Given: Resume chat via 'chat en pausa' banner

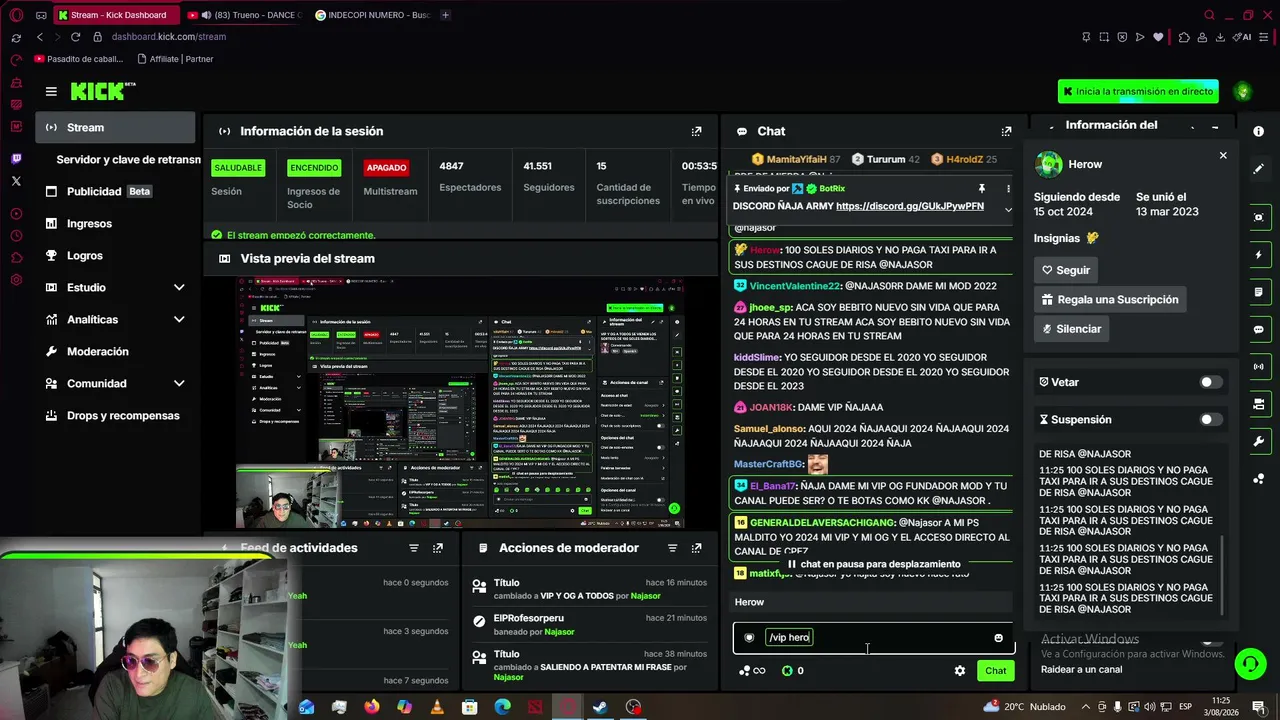Looking at the screenshot, I should [873, 564].
